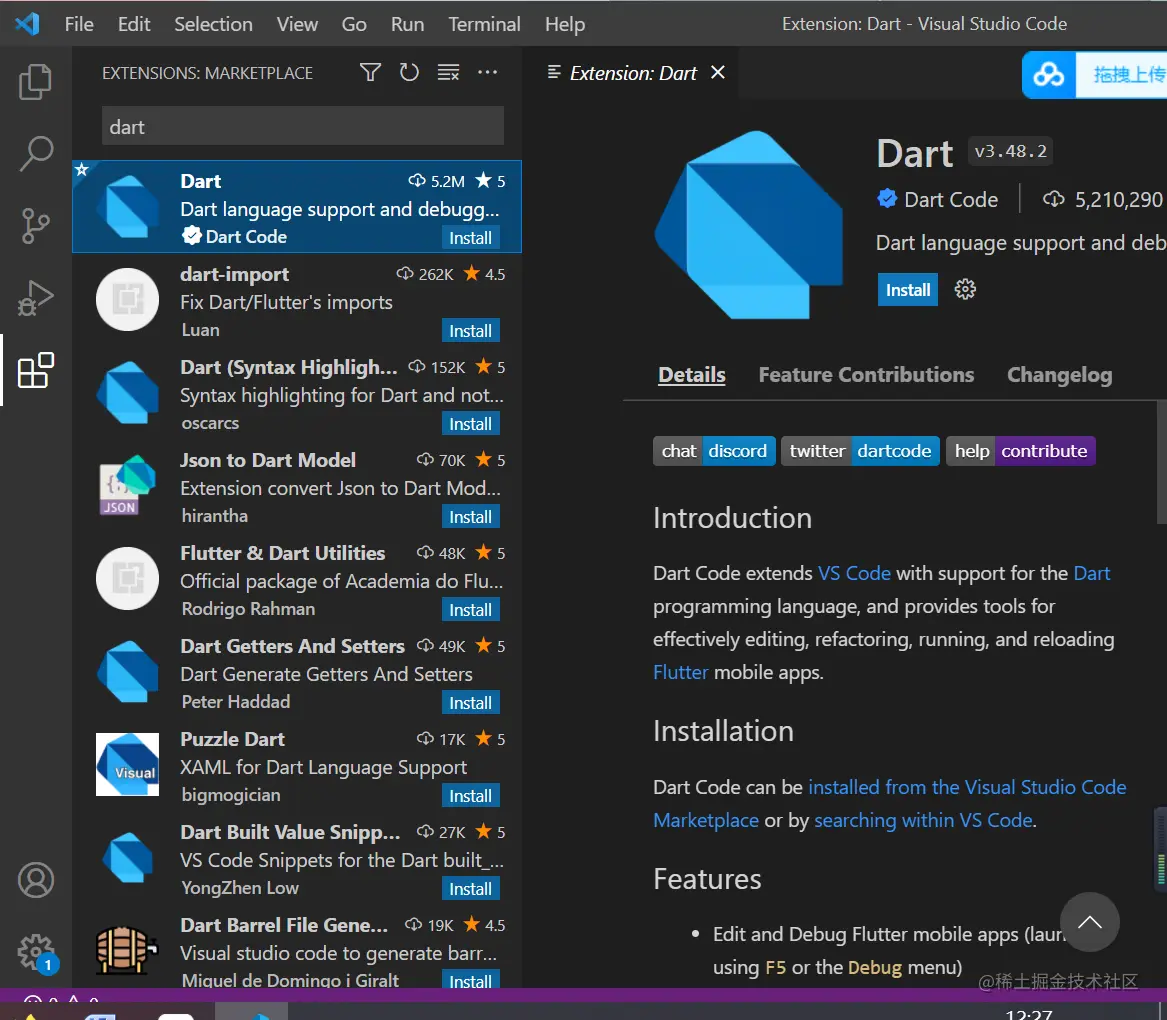The image size is (1167, 1020).
Task: Install the Json to Dart Model extension
Action: pyautogui.click(x=470, y=517)
